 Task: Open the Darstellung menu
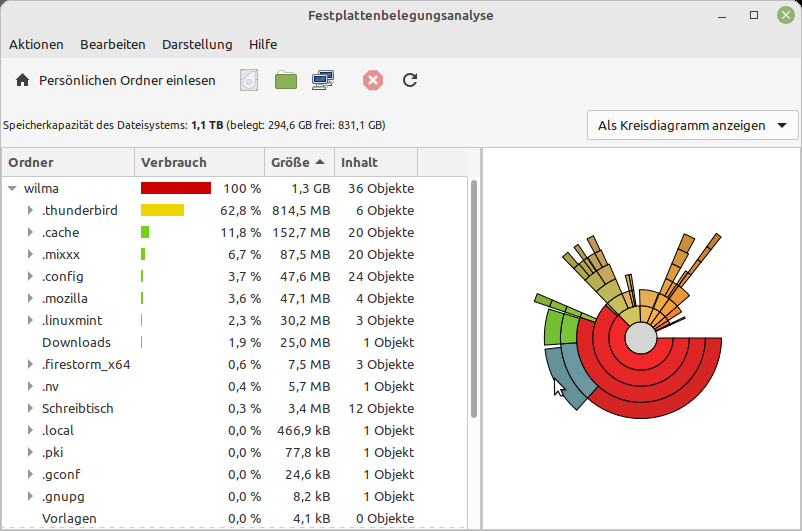[x=197, y=44]
